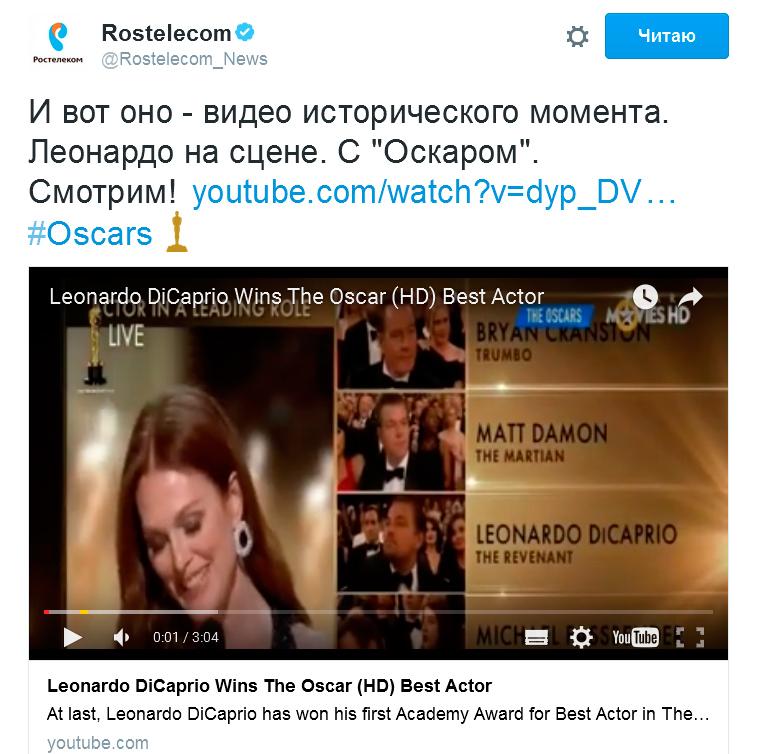Screen dimensions: 757x754
Task: Switch video to fullscreen mode
Action: pos(690,637)
